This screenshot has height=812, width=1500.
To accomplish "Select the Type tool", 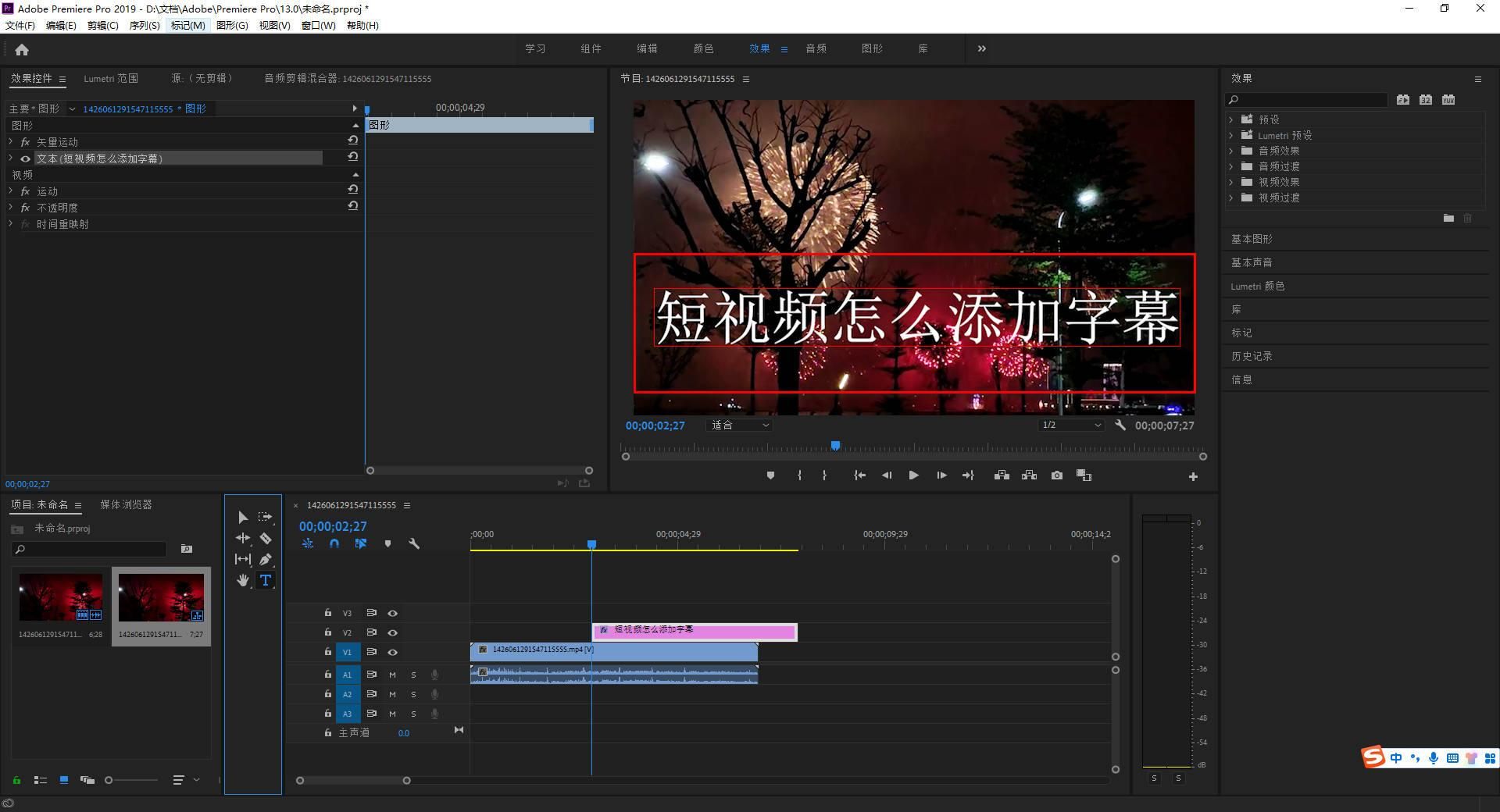I will click(265, 580).
